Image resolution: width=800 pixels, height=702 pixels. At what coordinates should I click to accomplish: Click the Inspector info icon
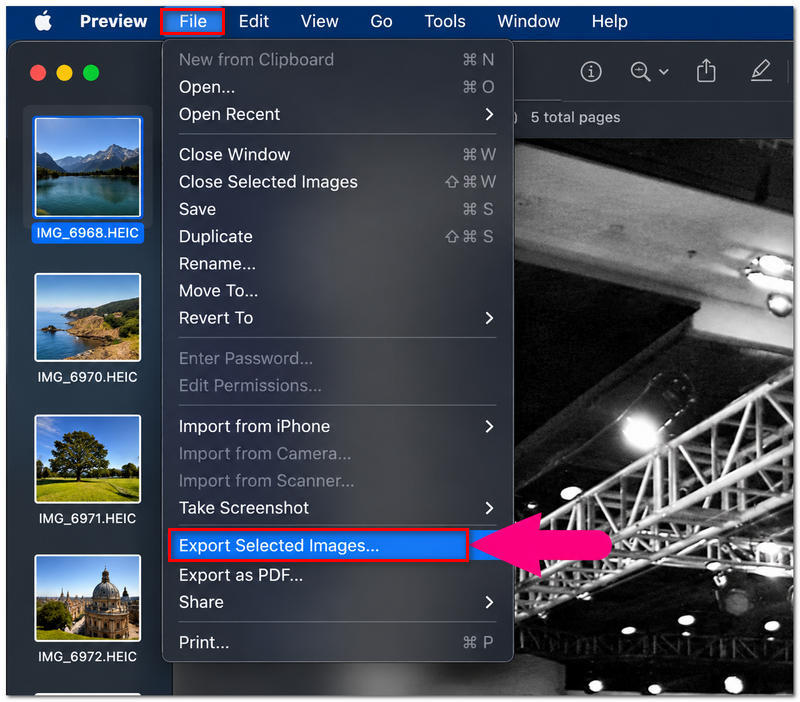(591, 71)
